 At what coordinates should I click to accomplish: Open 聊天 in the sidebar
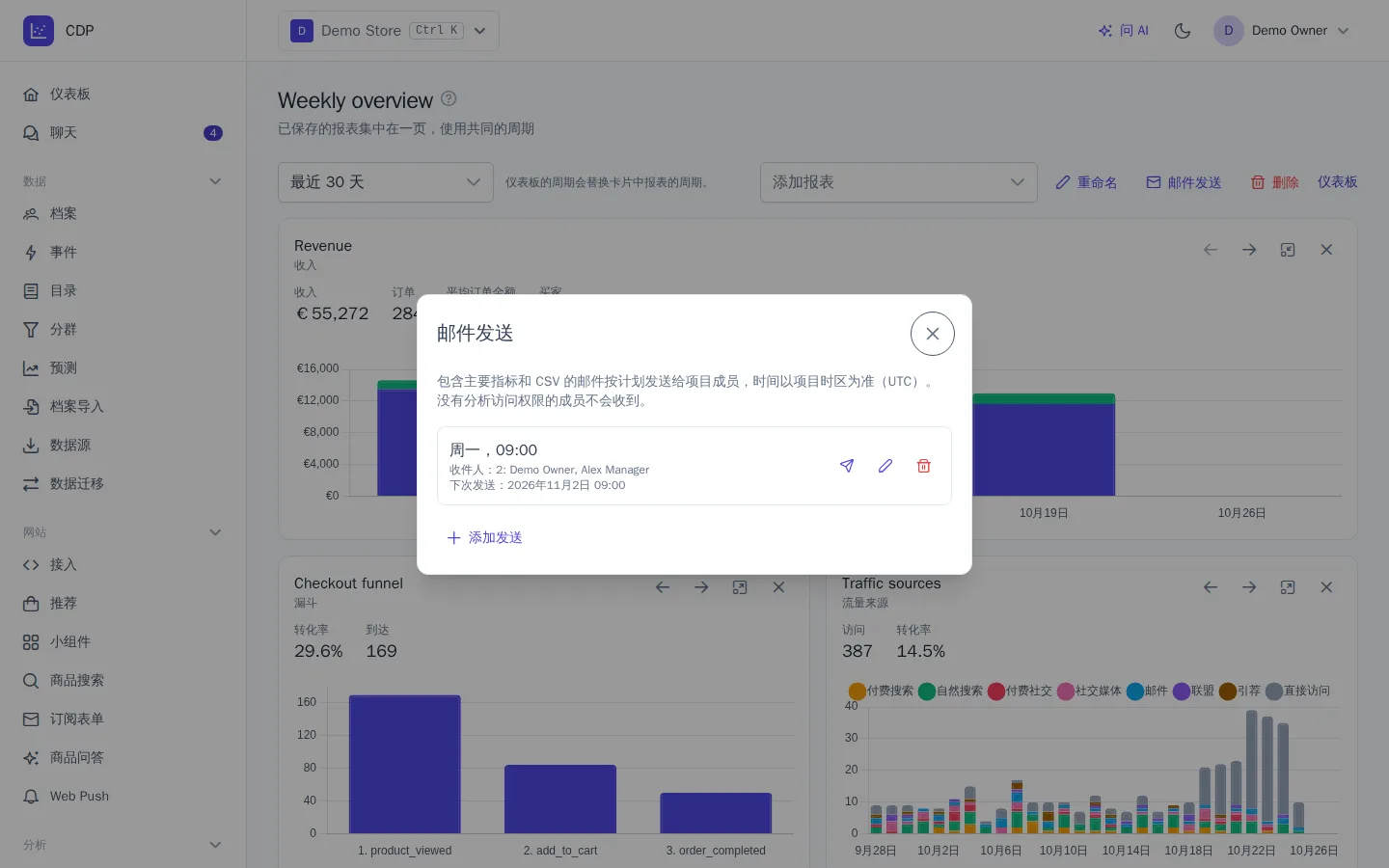[x=123, y=133]
